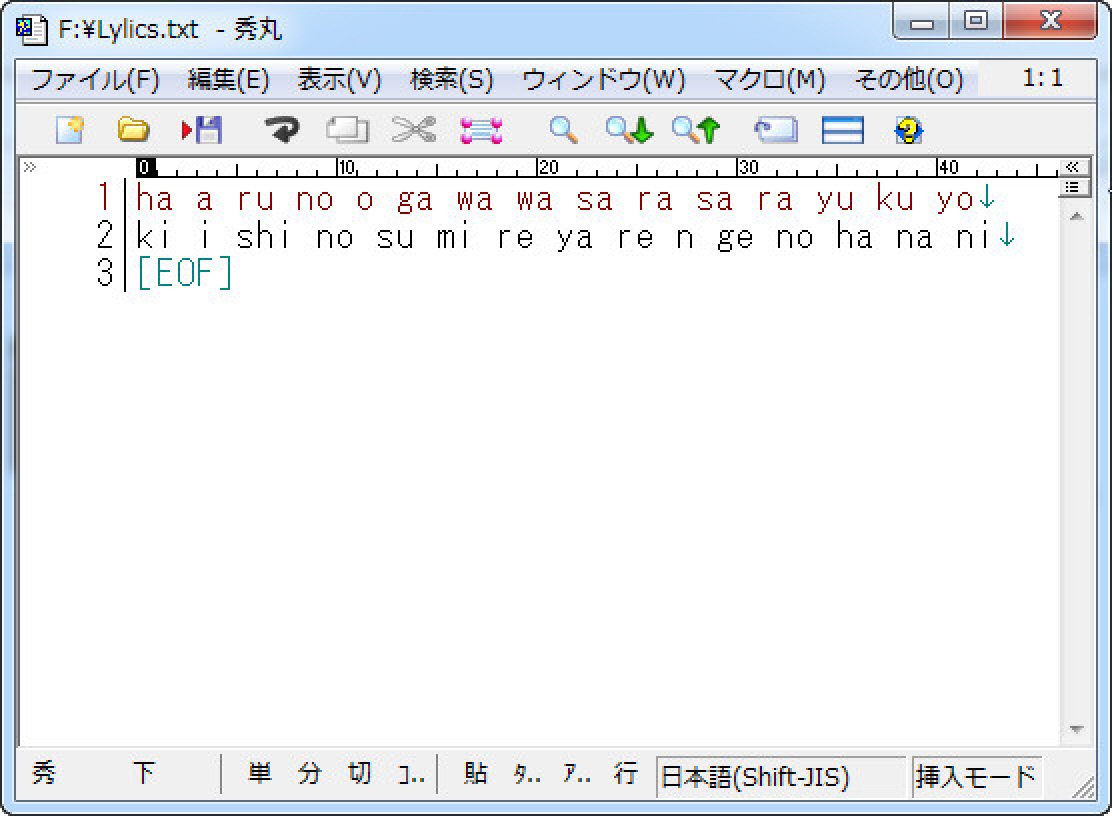The height and width of the screenshot is (816, 1112).
Task: Click the pink-dotted select icon
Action: (x=482, y=130)
